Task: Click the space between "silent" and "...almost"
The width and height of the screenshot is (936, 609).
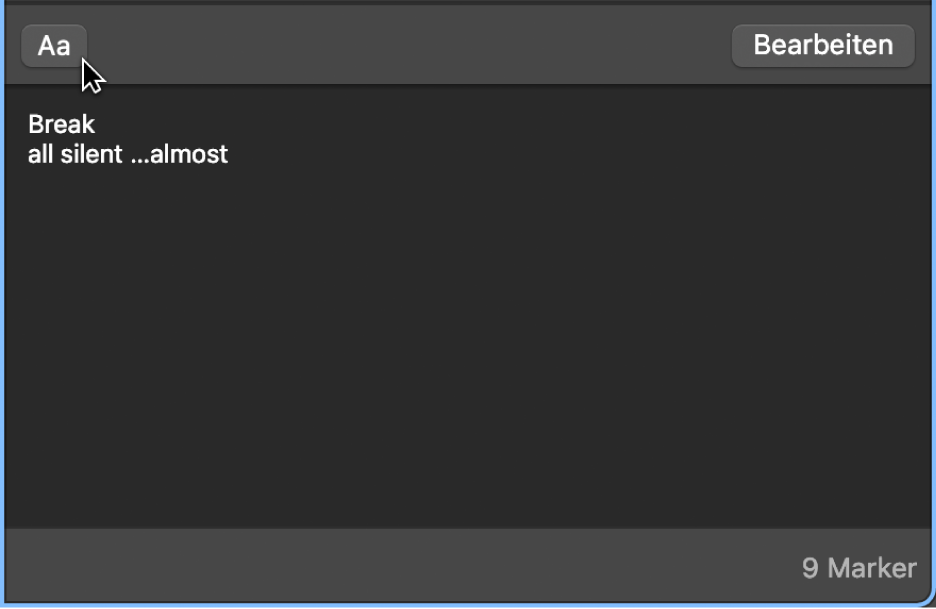Action: click(128, 155)
